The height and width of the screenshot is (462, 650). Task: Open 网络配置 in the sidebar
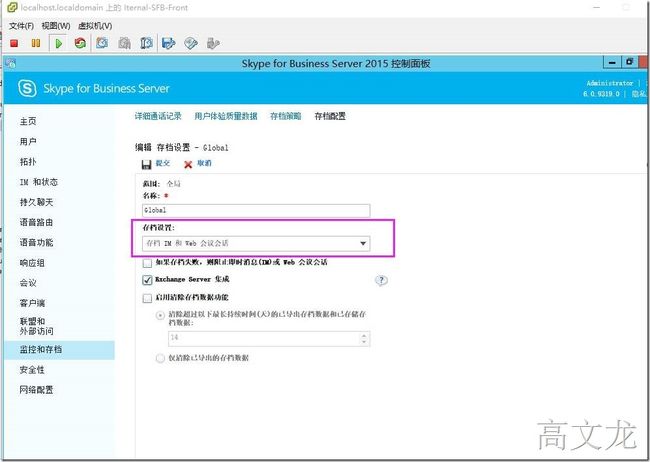coord(36,390)
